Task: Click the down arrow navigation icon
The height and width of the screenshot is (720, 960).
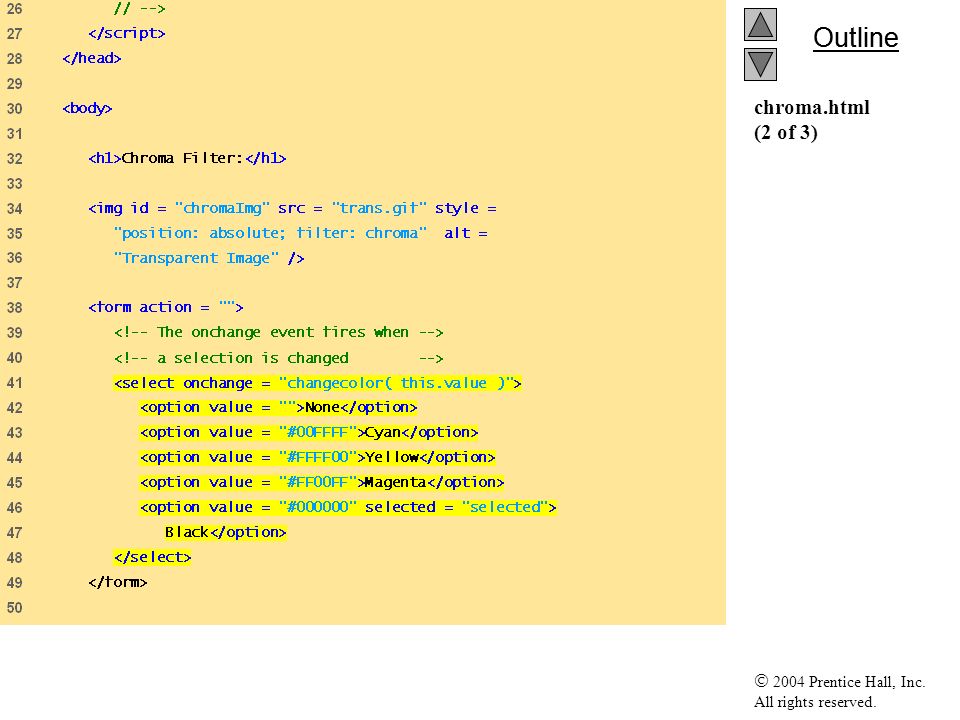Action: (x=760, y=64)
